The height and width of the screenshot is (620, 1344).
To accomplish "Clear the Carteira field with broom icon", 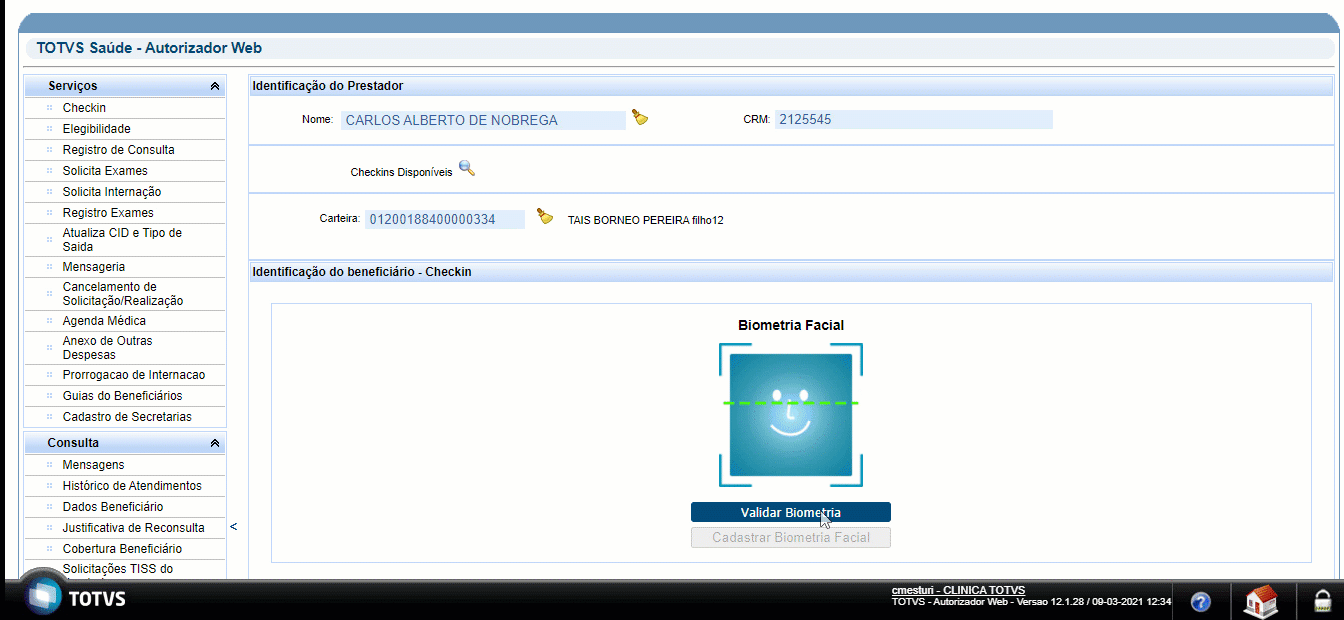I will pyautogui.click(x=545, y=216).
